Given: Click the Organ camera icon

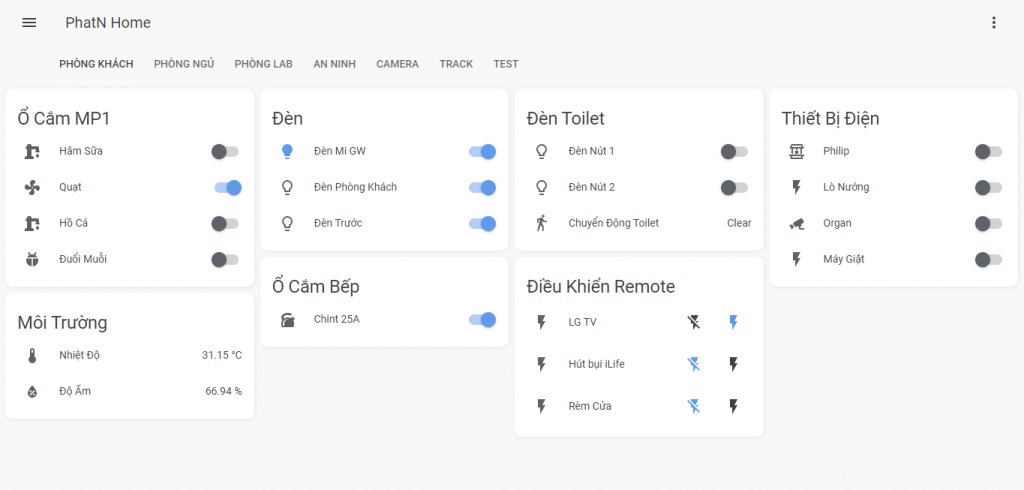Looking at the screenshot, I should 796,223.
